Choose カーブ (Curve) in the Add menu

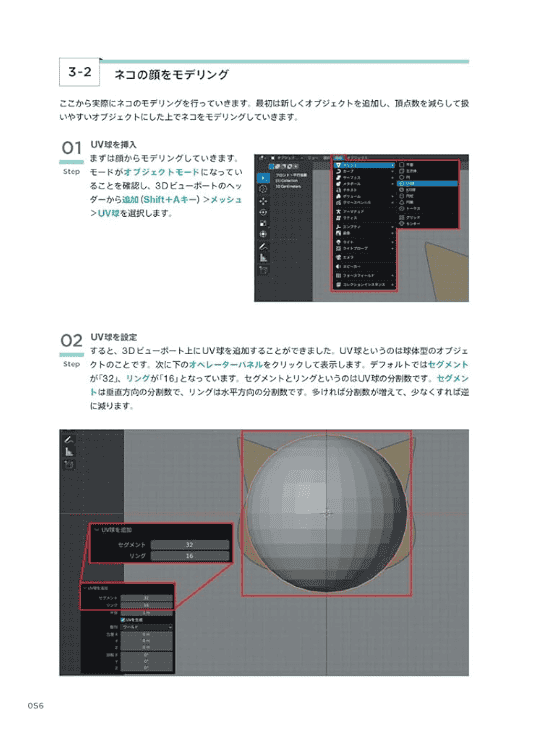click(x=364, y=171)
